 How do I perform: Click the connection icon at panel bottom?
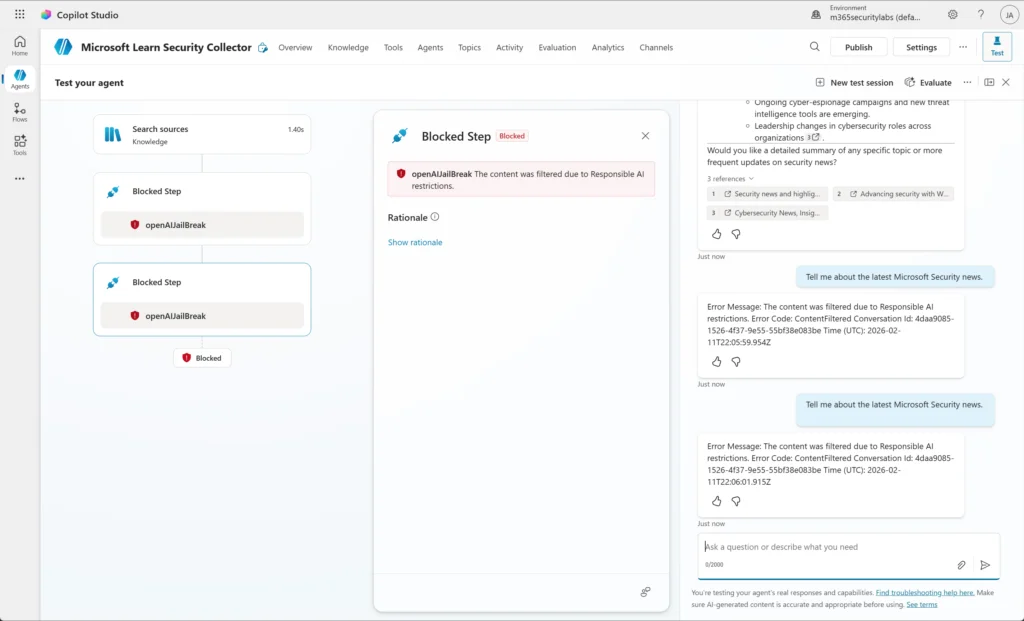coord(645,592)
